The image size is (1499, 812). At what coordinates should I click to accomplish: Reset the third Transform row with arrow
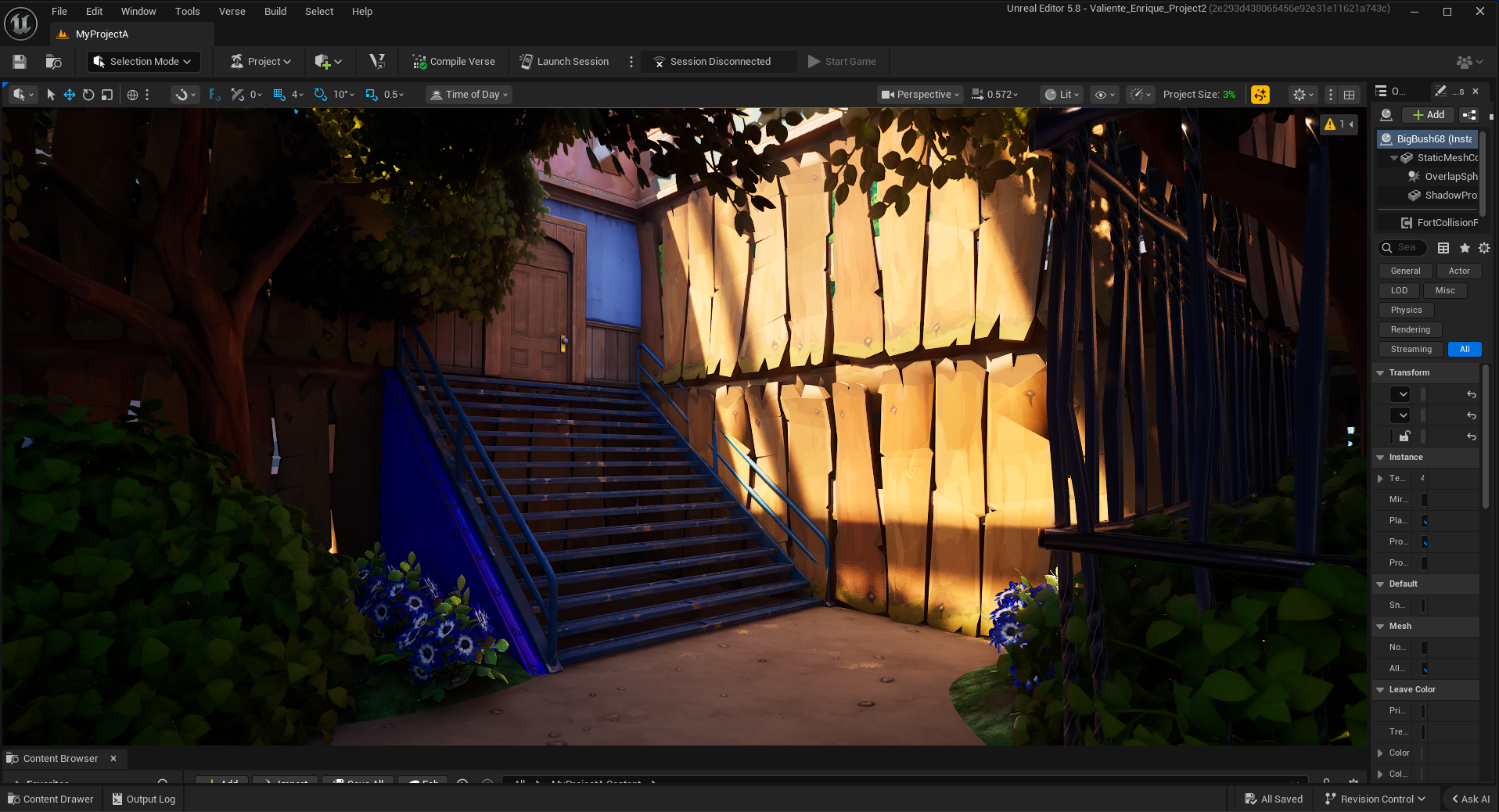point(1472,437)
